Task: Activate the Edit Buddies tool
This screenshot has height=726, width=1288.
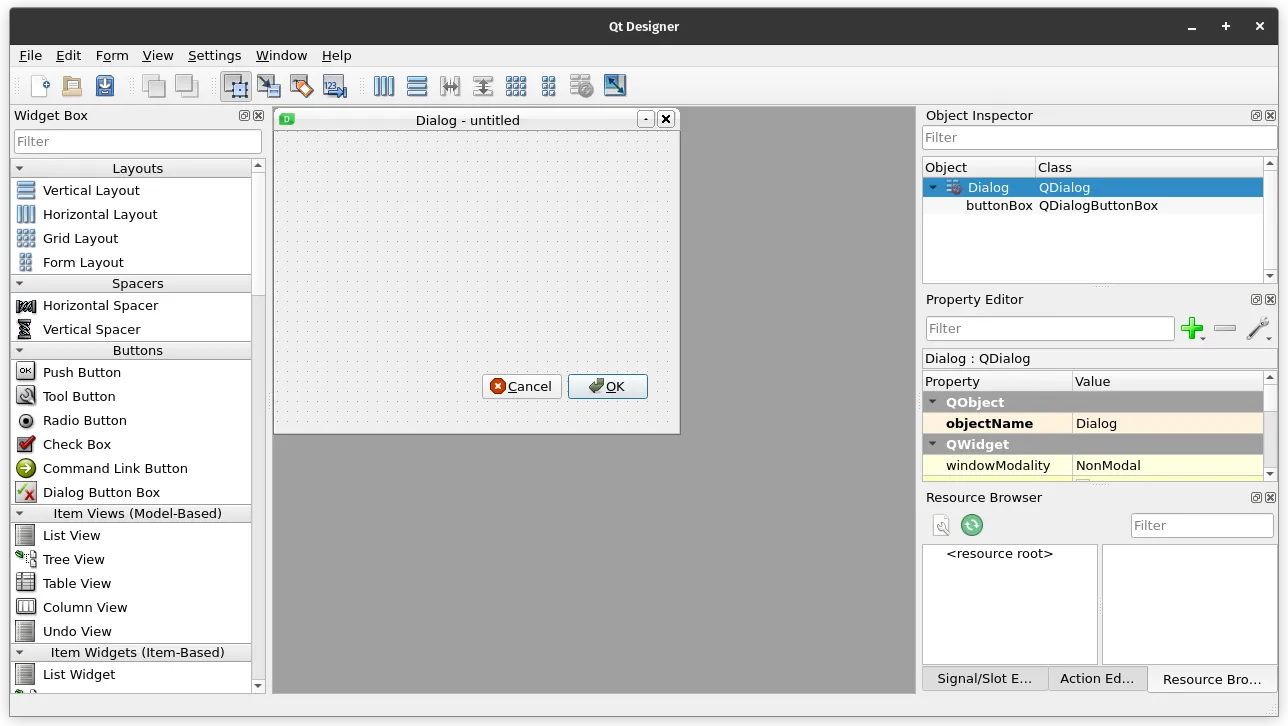Action: [x=302, y=86]
